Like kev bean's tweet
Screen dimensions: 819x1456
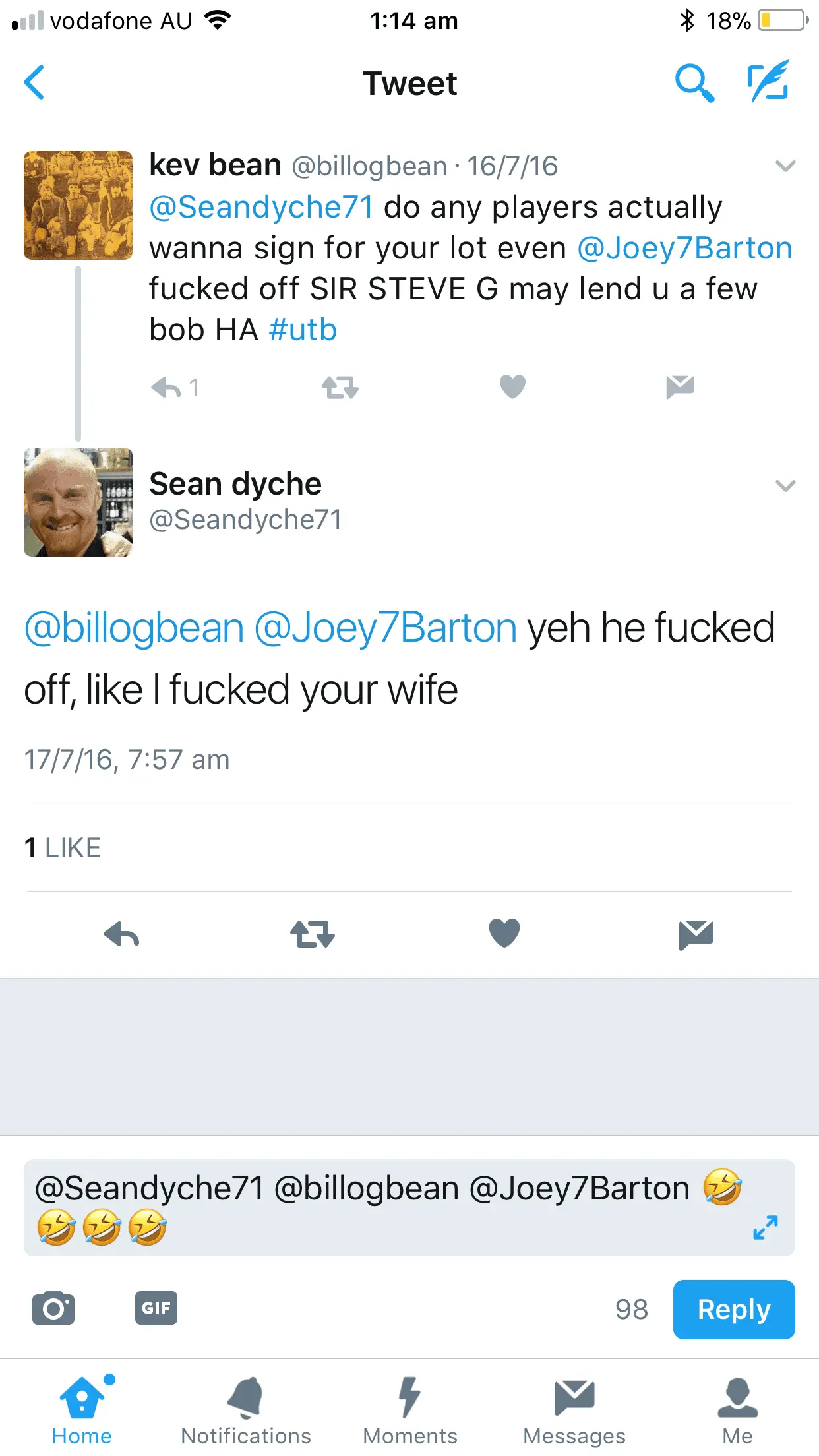[x=512, y=386]
